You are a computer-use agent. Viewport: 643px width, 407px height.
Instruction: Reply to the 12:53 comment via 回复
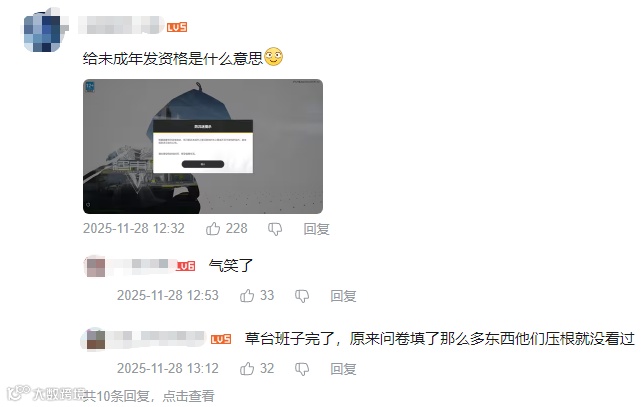pyautogui.click(x=343, y=296)
